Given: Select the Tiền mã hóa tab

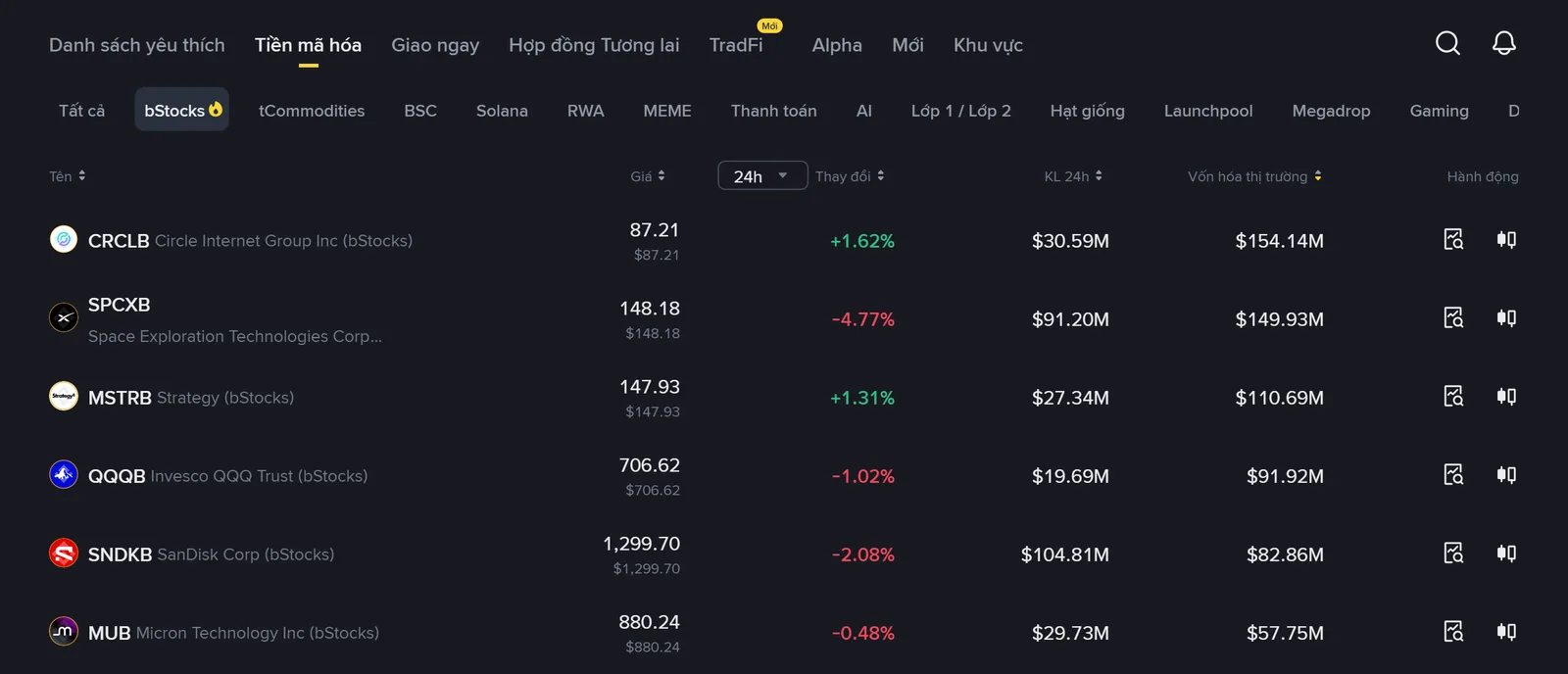Looking at the screenshot, I should (308, 45).
